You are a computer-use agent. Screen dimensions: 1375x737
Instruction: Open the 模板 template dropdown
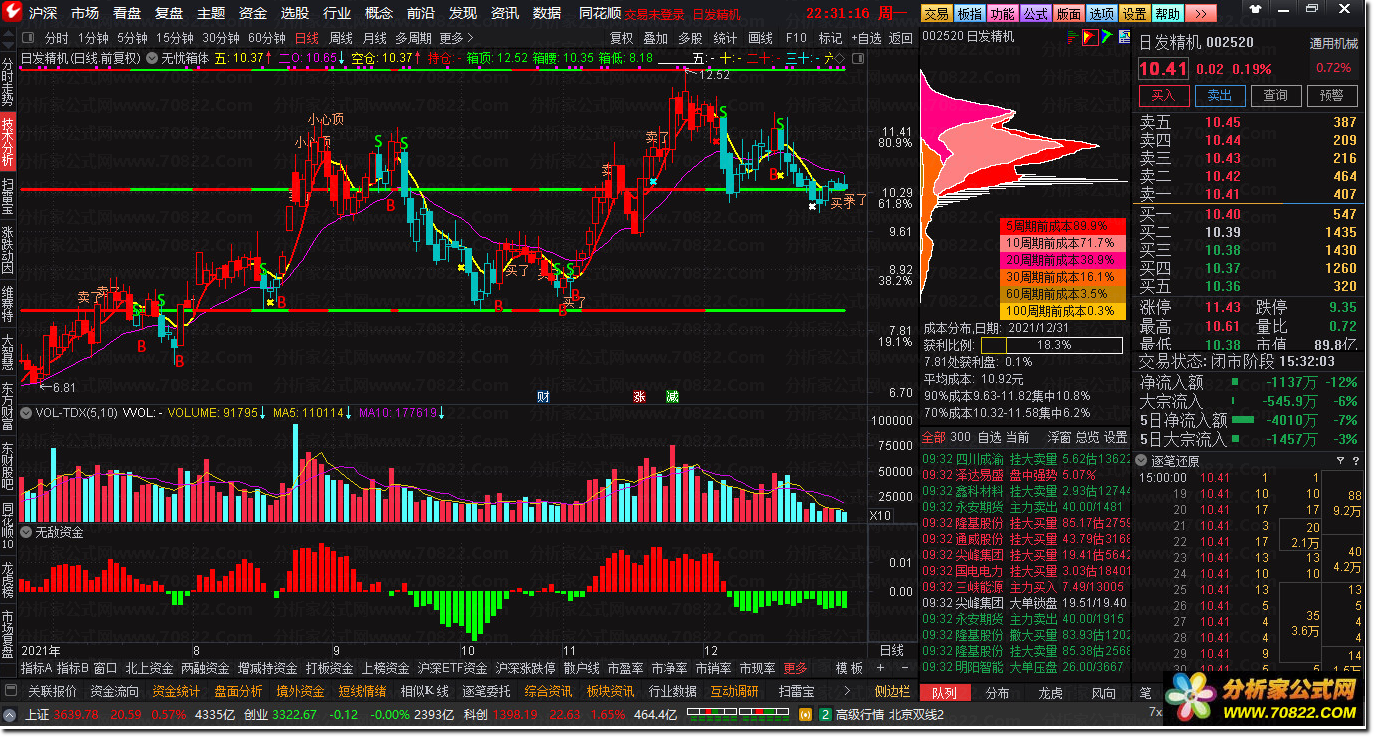click(850, 668)
